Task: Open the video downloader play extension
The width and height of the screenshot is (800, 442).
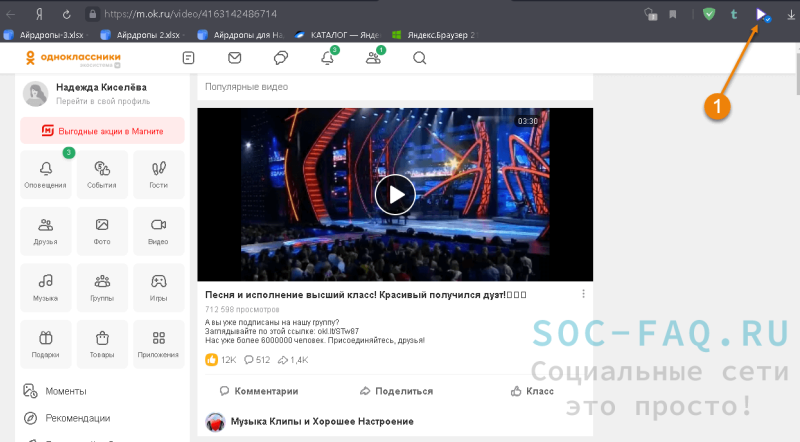Action: point(762,15)
